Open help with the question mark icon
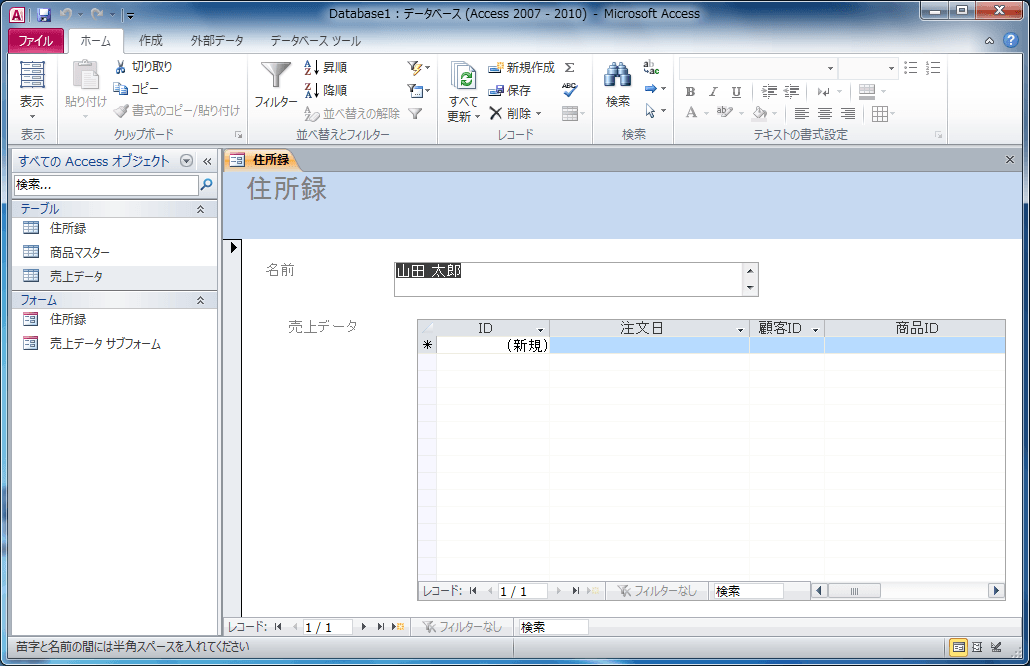Screen dimensions: 1030x666 coord(1010,41)
